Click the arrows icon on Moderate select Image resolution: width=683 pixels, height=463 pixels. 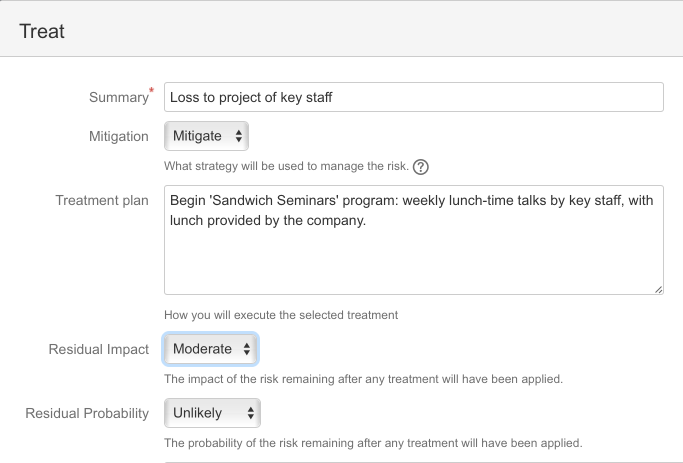click(x=247, y=349)
